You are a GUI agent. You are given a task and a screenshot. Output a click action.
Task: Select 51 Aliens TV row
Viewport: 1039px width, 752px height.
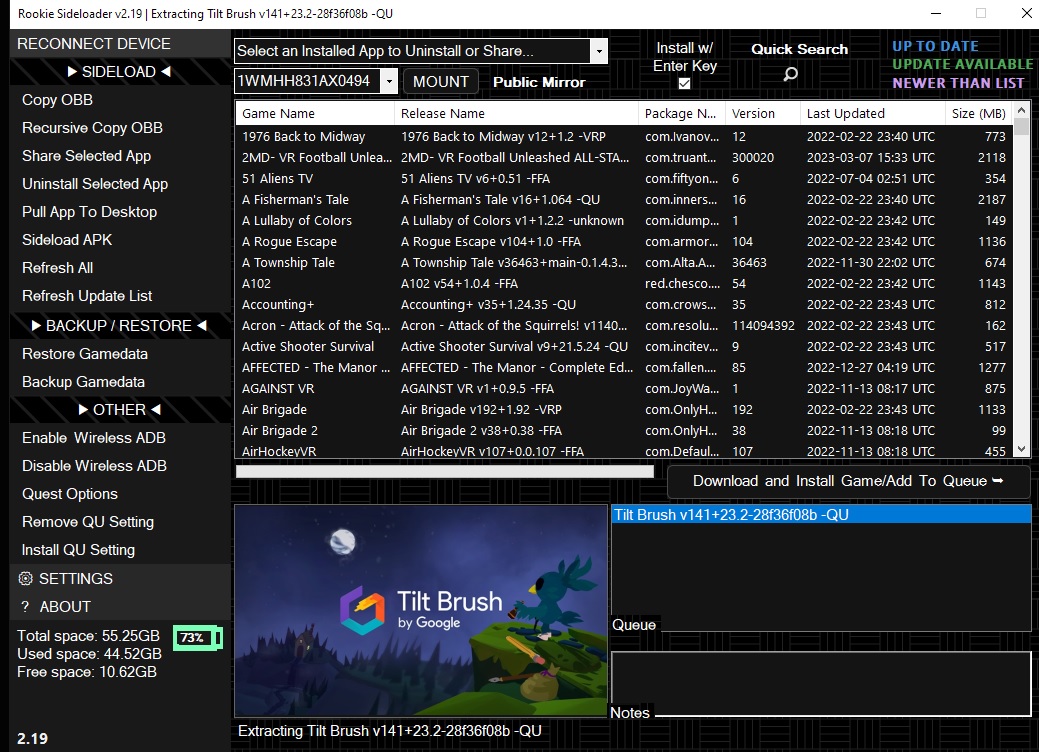coord(624,179)
